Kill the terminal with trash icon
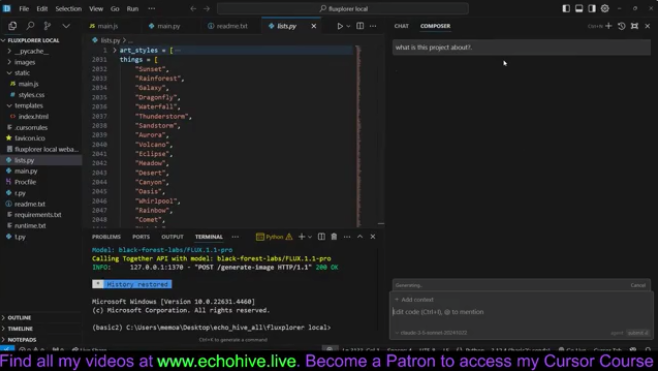The height and width of the screenshot is (371, 658). [x=334, y=237]
